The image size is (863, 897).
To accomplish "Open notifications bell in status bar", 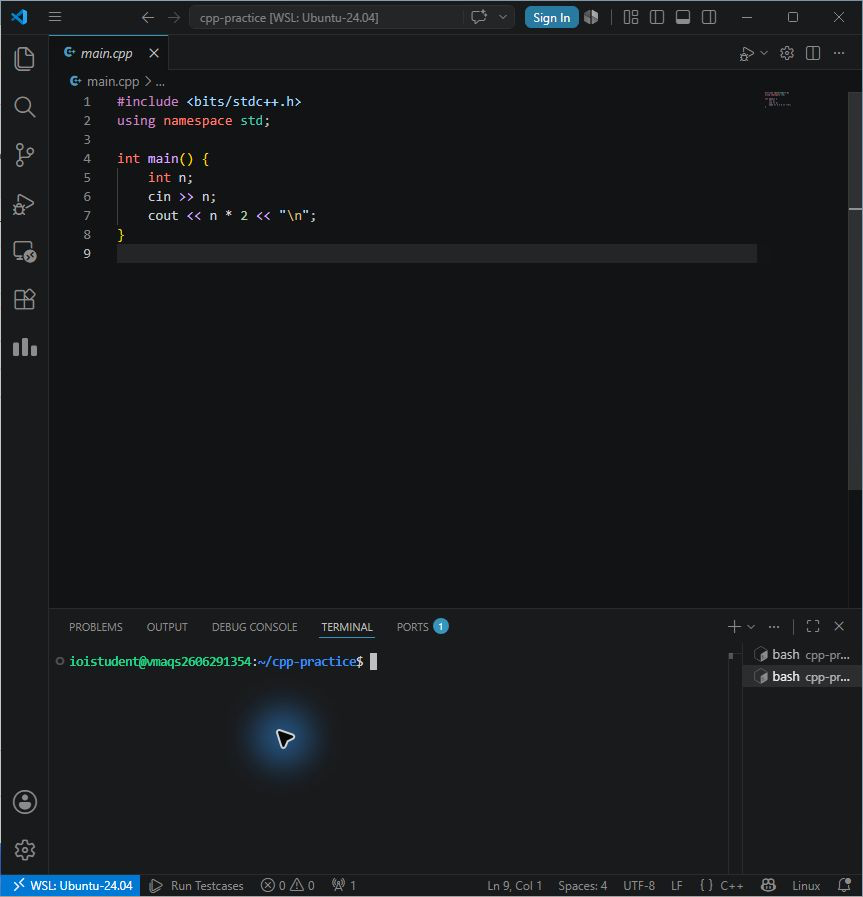I will point(845,886).
